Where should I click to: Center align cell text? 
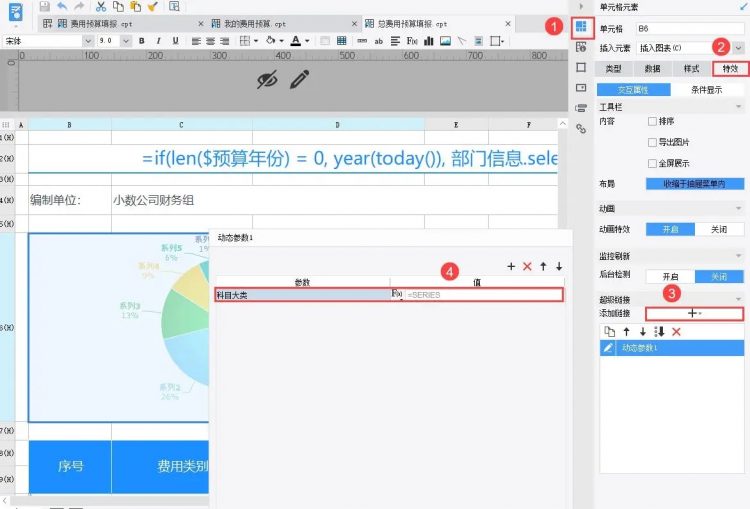tap(210, 41)
